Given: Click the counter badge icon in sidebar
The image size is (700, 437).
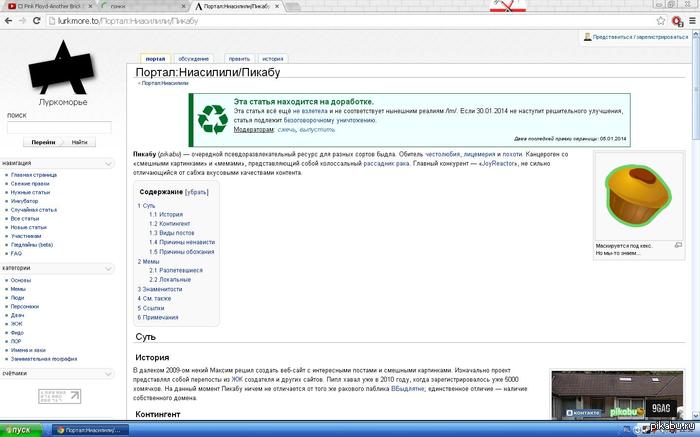Looking at the screenshot, I should click(x=59, y=396).
